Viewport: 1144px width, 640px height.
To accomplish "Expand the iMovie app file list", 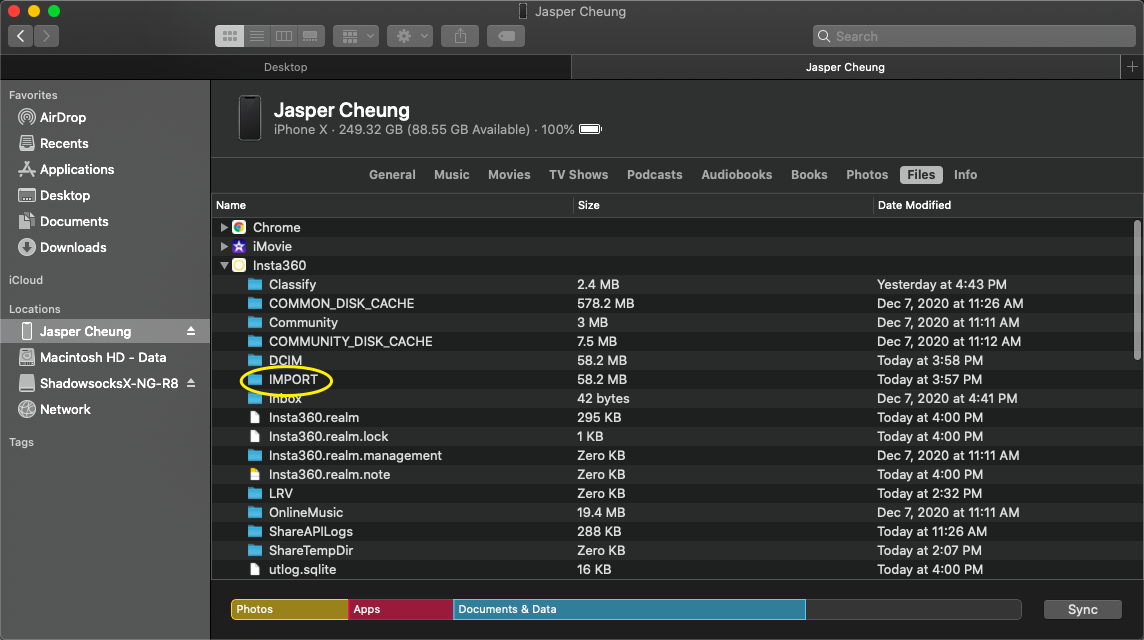I will coord(224,247).
